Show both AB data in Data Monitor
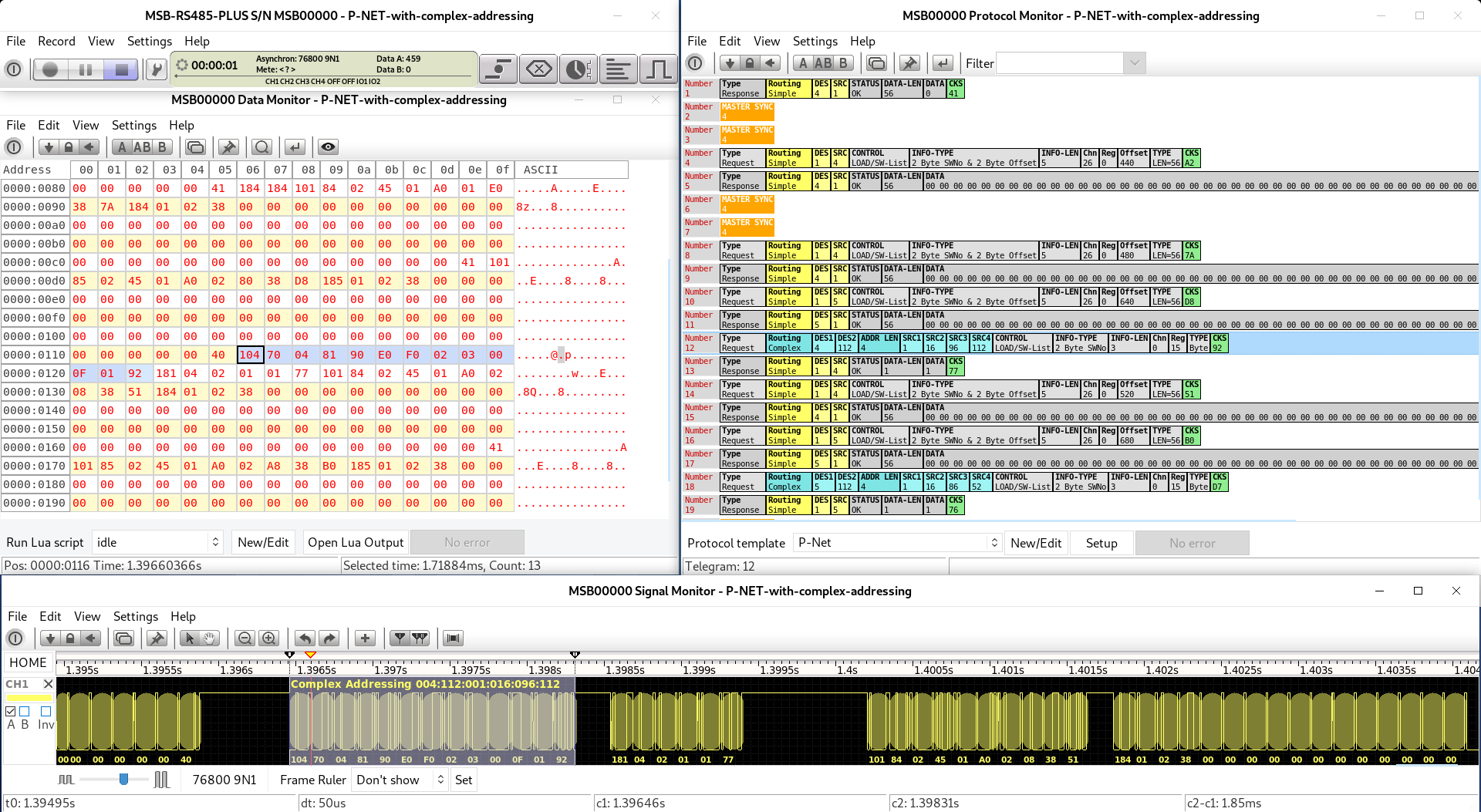 click(142, 147)
